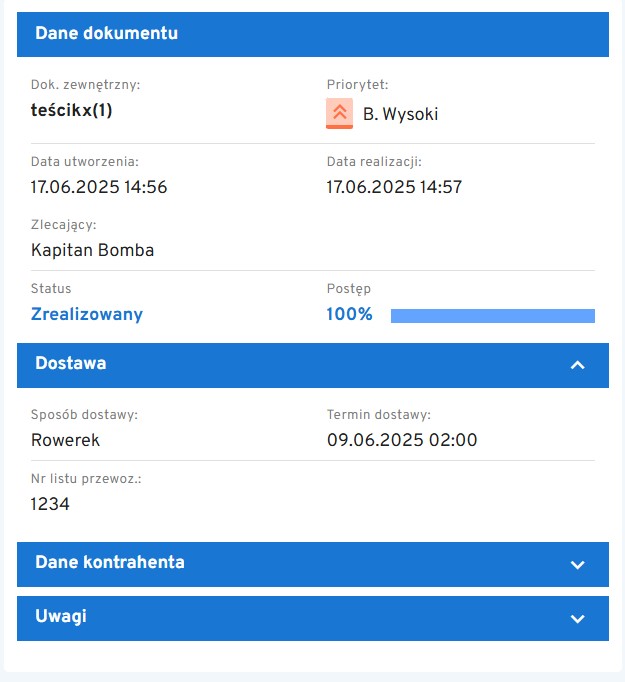Expand the Uwagi section chevron
Image resolution: width=625 pixels, height=682 pixels.
click(577, 618)
